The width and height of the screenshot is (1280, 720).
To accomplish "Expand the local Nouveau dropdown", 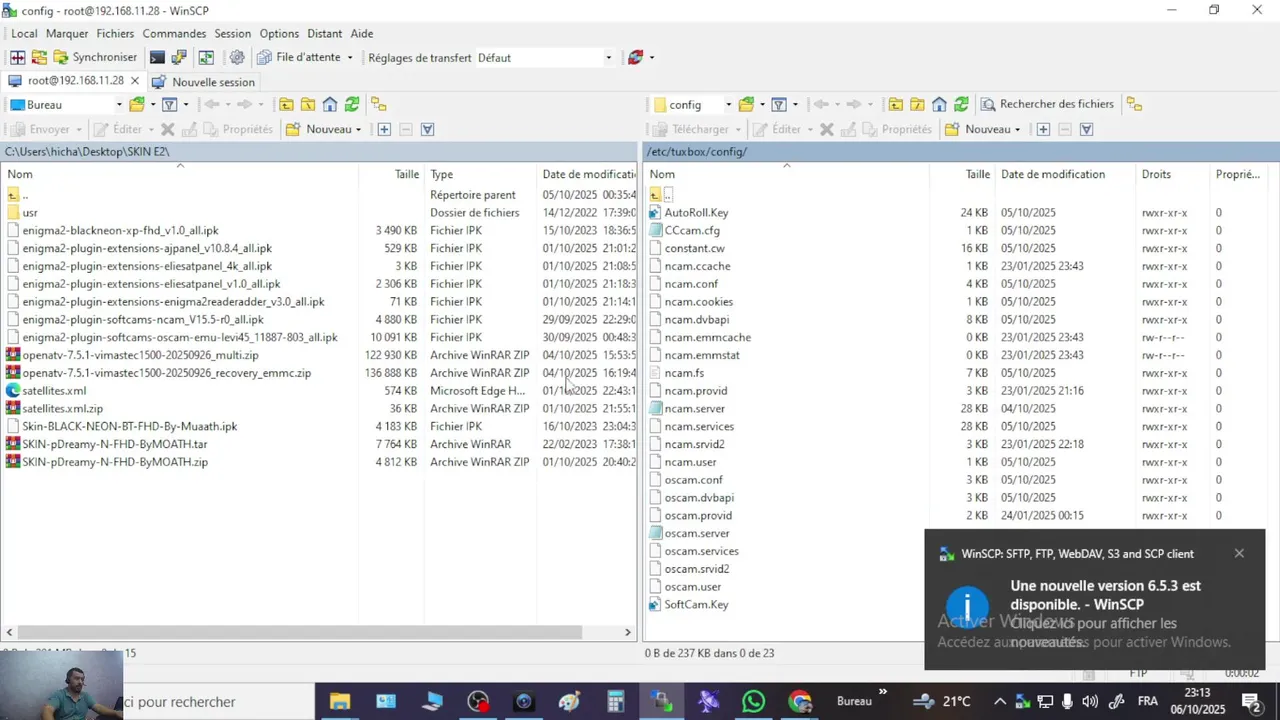I will coord(358,129).
